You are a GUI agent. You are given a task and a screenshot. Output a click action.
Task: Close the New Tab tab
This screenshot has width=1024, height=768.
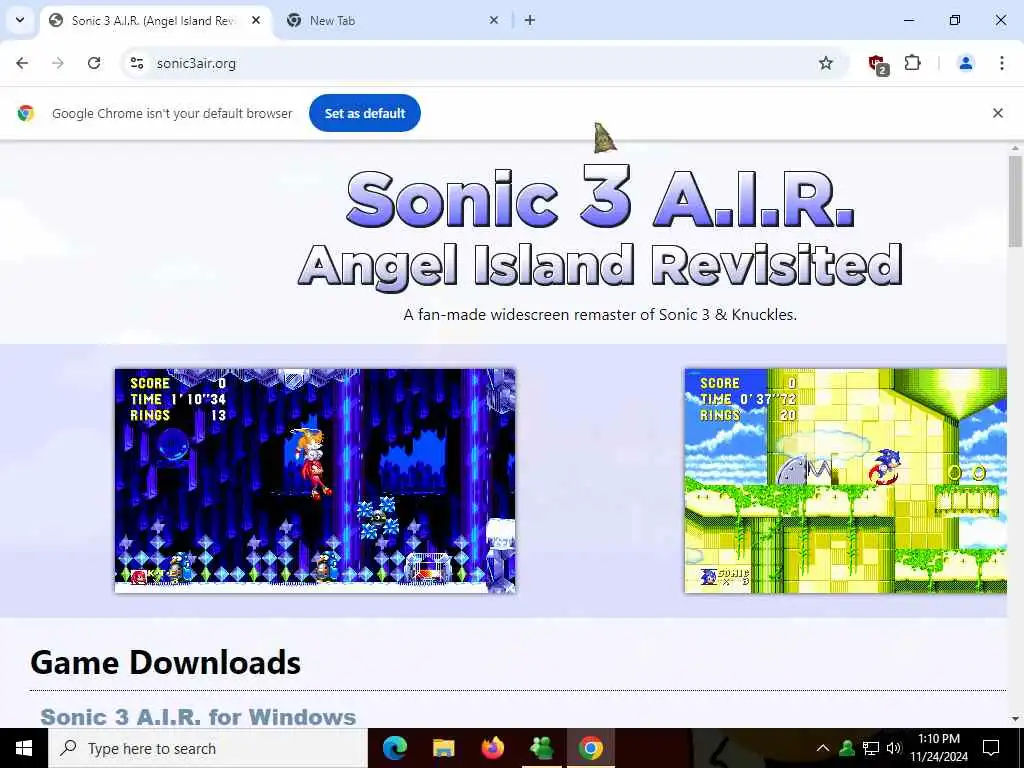494,20
